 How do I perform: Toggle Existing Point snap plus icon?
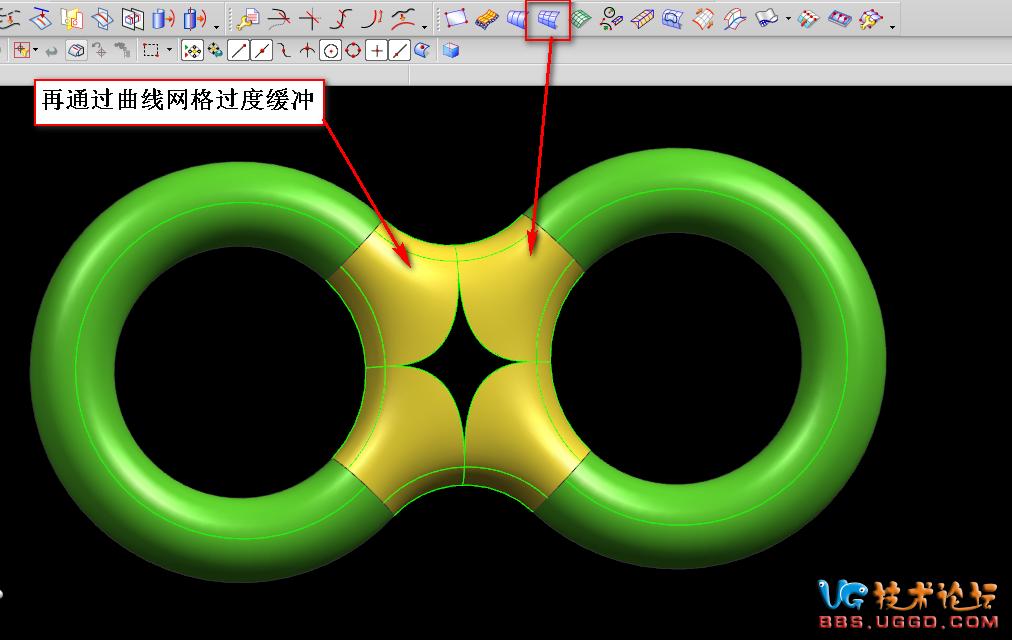376,50
